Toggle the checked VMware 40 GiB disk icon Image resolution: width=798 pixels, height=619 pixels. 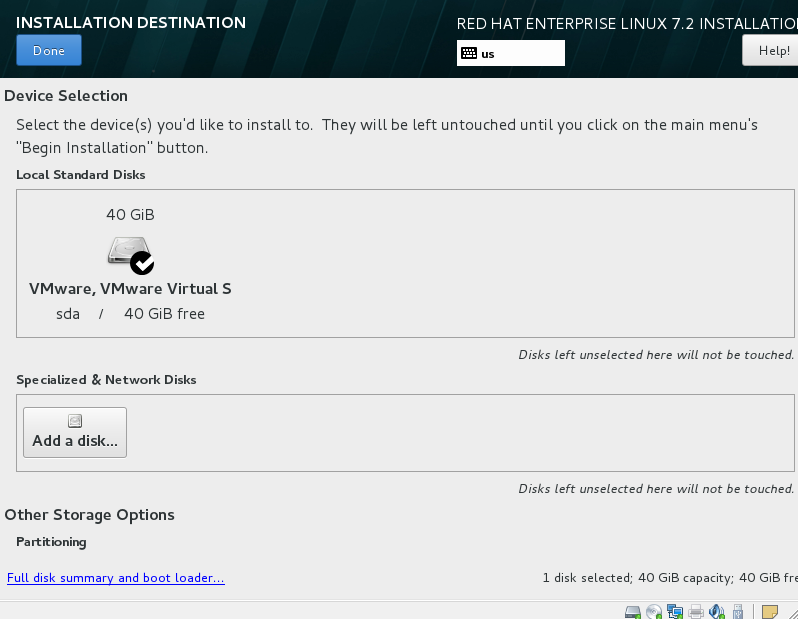coord(131,255)
